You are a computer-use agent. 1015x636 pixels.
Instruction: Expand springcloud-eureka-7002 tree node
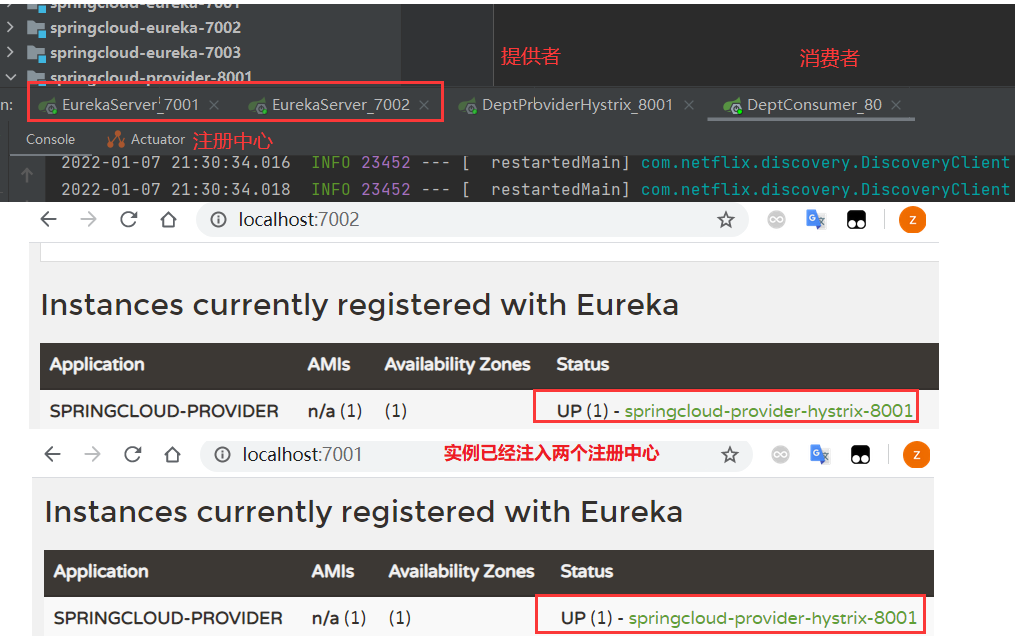tap(10, 27)
